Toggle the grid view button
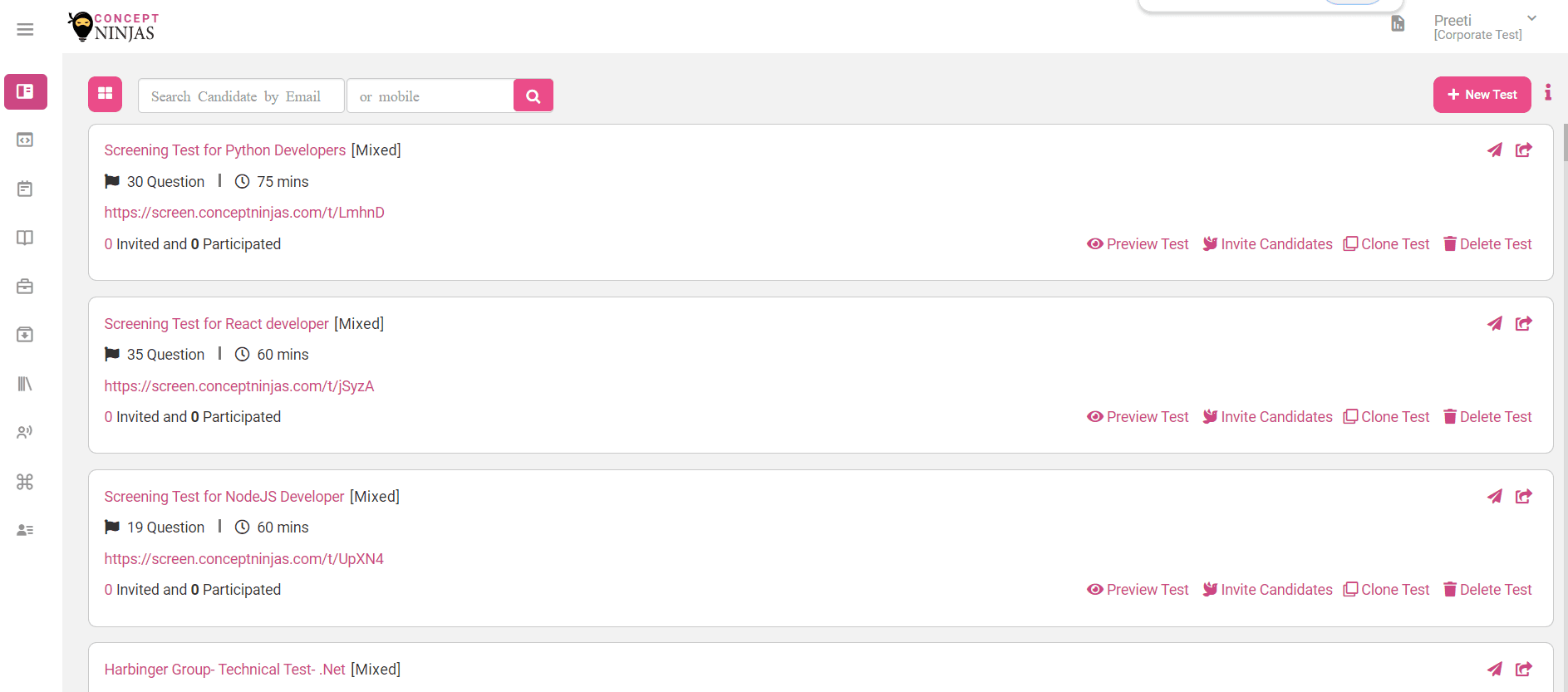This screenshot has width=1568, height=692. click(x=105, y=94)
